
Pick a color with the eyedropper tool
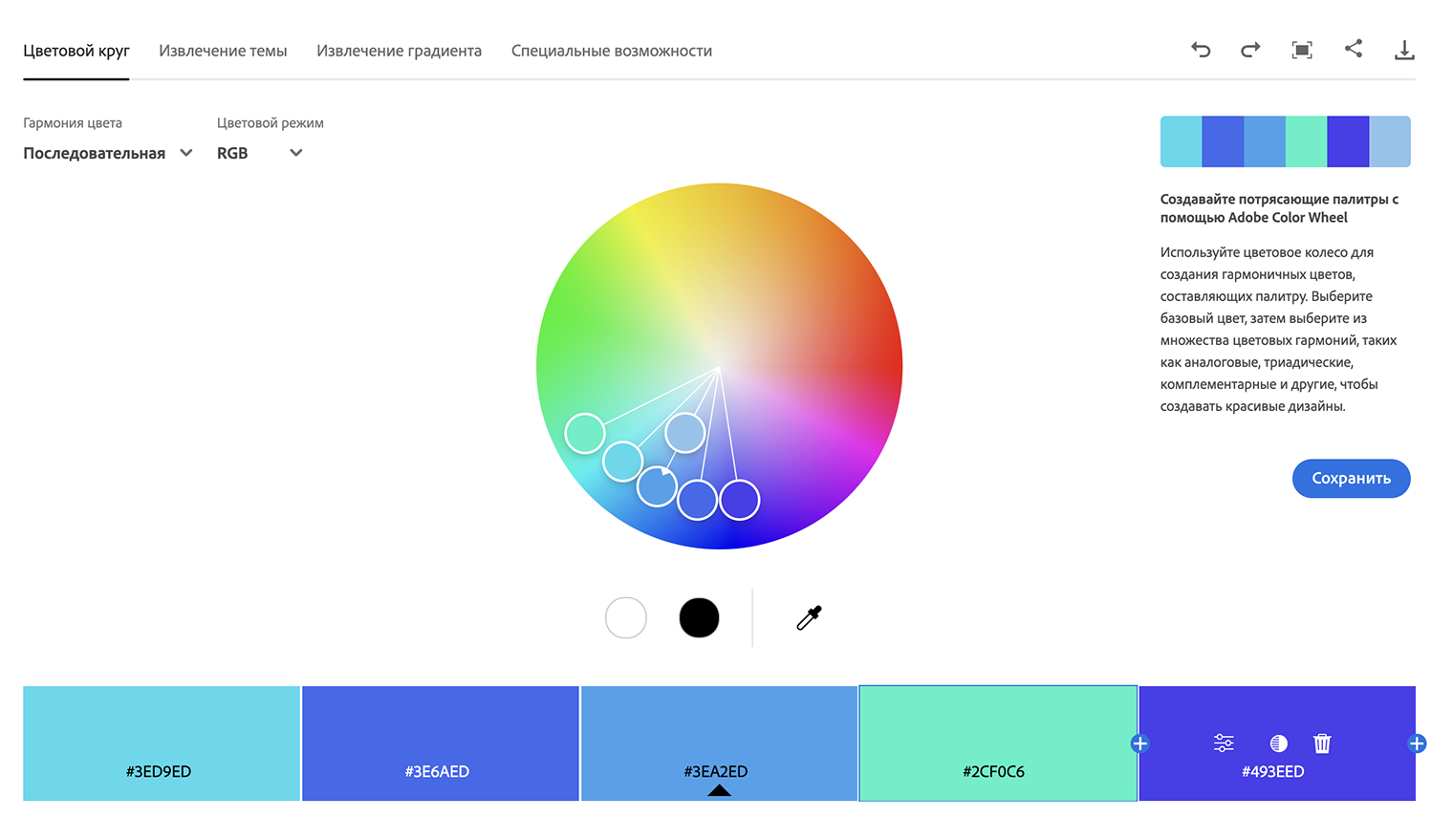click(809, 618)
